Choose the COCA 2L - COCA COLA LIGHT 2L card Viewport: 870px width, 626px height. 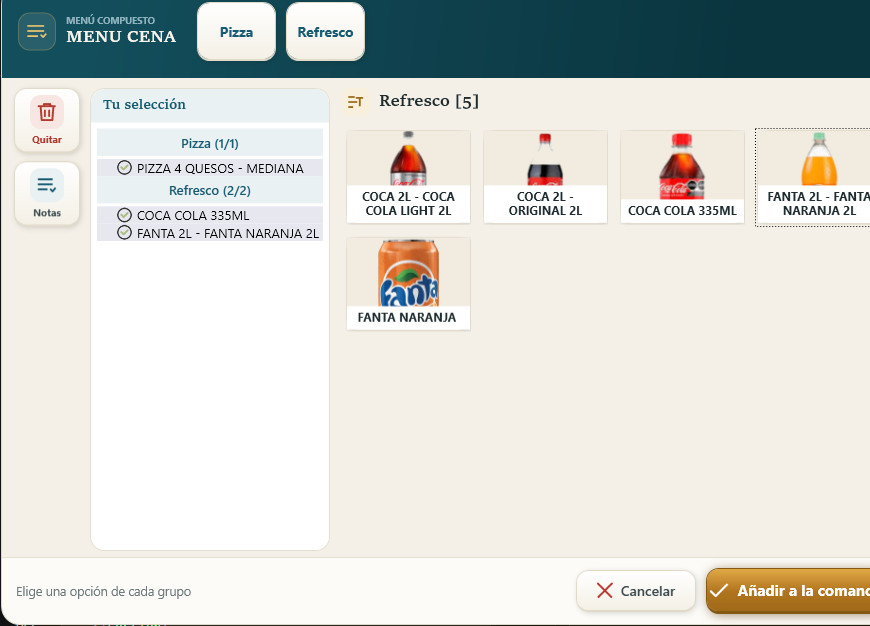[x=408, y=177]
